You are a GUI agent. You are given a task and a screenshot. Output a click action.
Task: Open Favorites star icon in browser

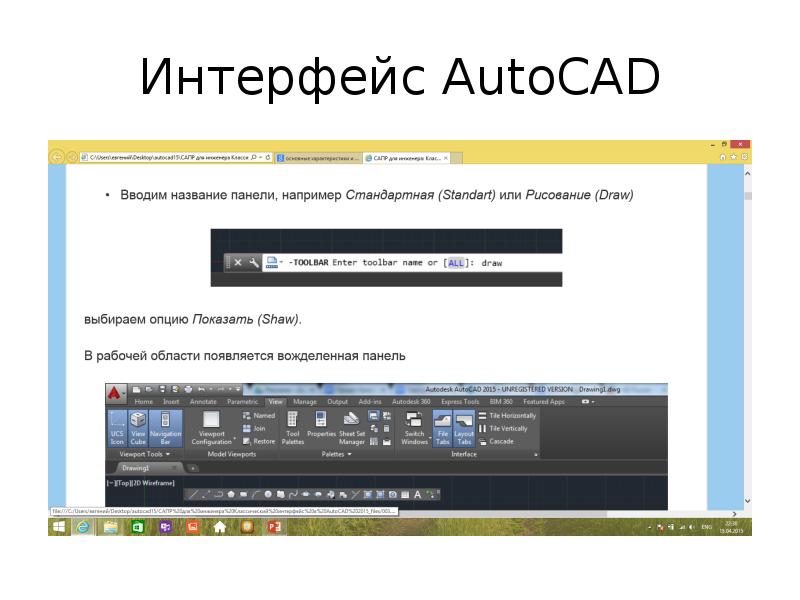pyautogui.click(x=734, y=157)
